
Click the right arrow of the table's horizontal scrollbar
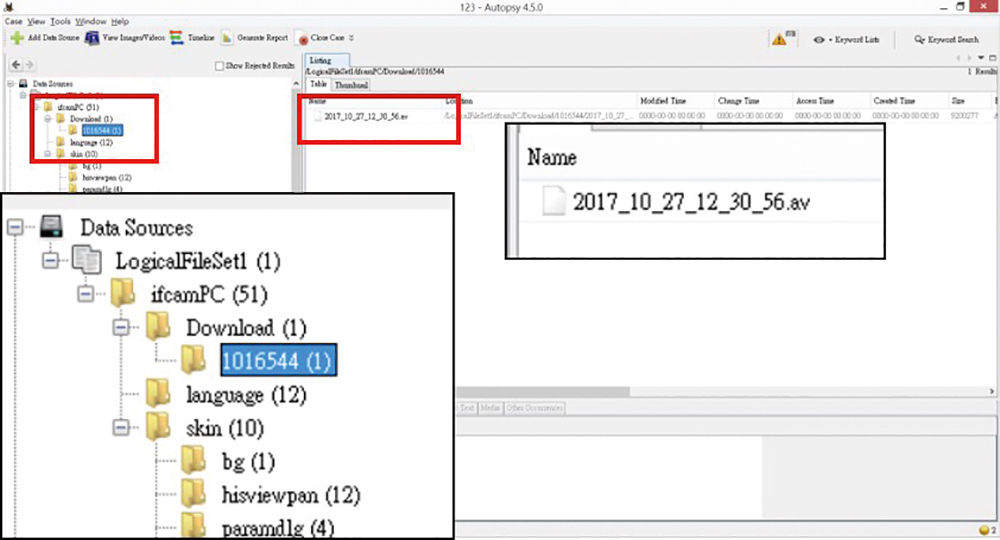(x=992, y=391)
